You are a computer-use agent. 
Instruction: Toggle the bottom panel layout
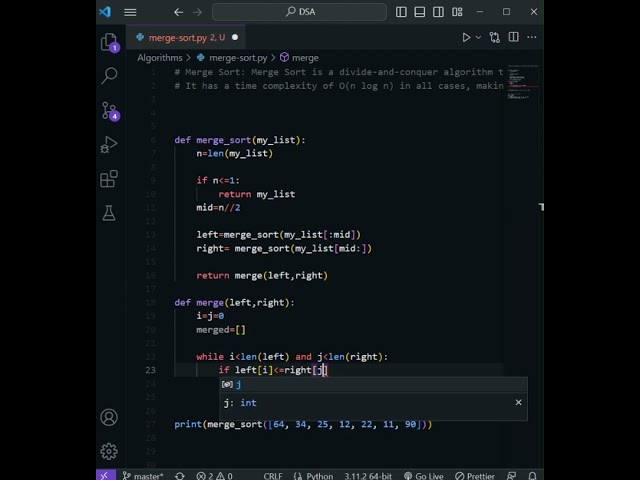420,12
